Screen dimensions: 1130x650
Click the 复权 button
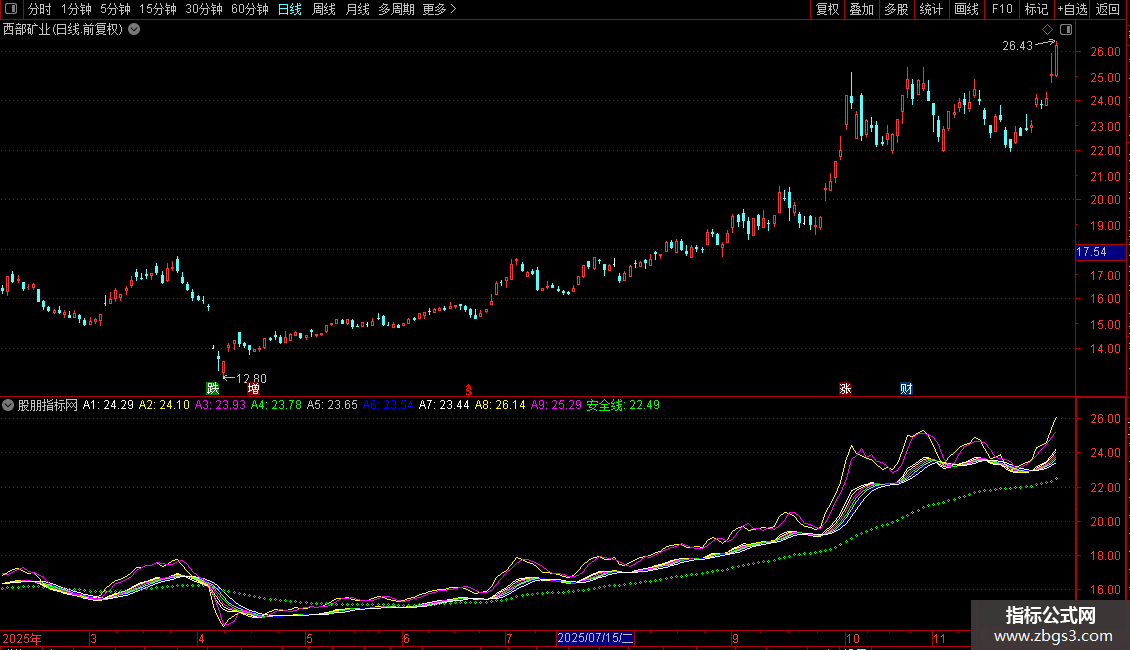coord(827,9)
